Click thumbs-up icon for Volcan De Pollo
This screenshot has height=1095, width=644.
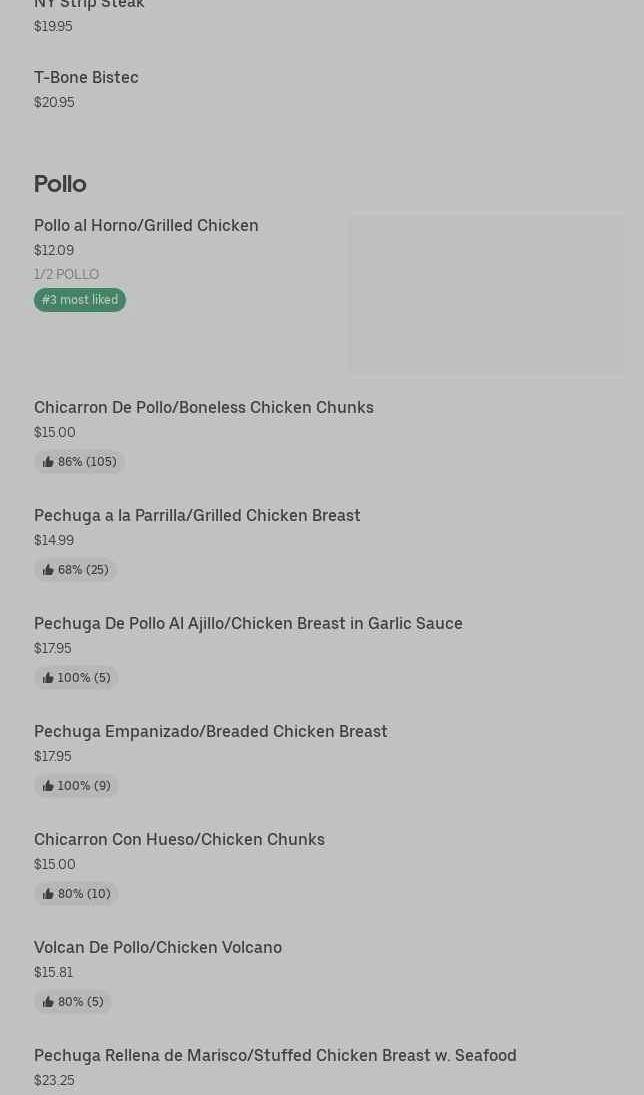pos(48,1002)
